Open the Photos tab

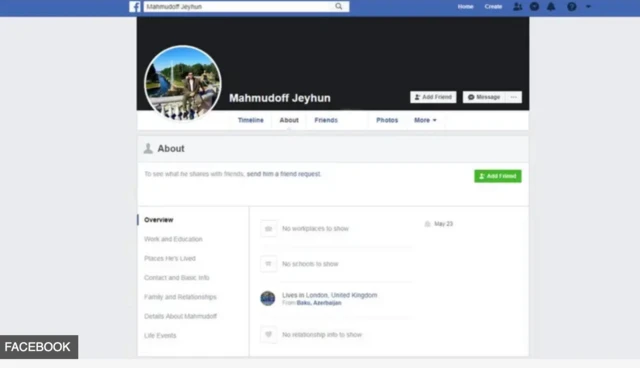click(x=387, y=120)
